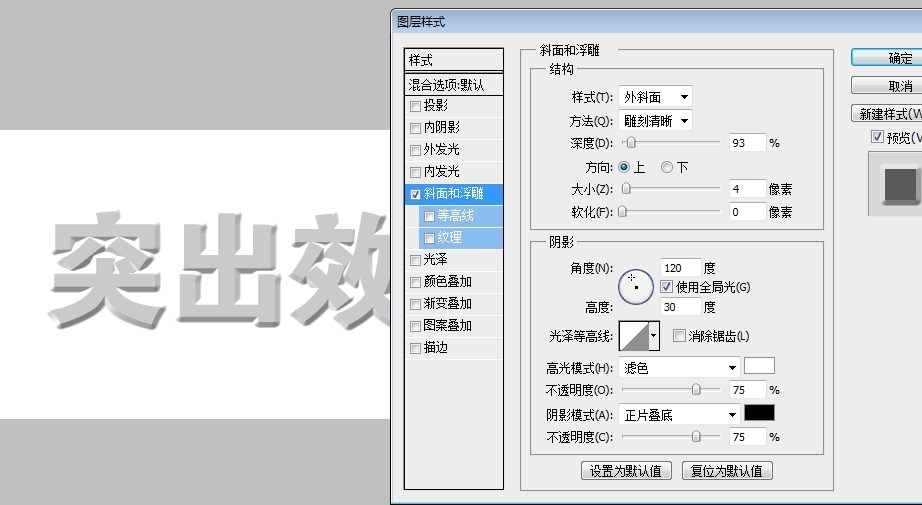Click 设置为默认值 button
922x505 pixels.
point(626,471)
